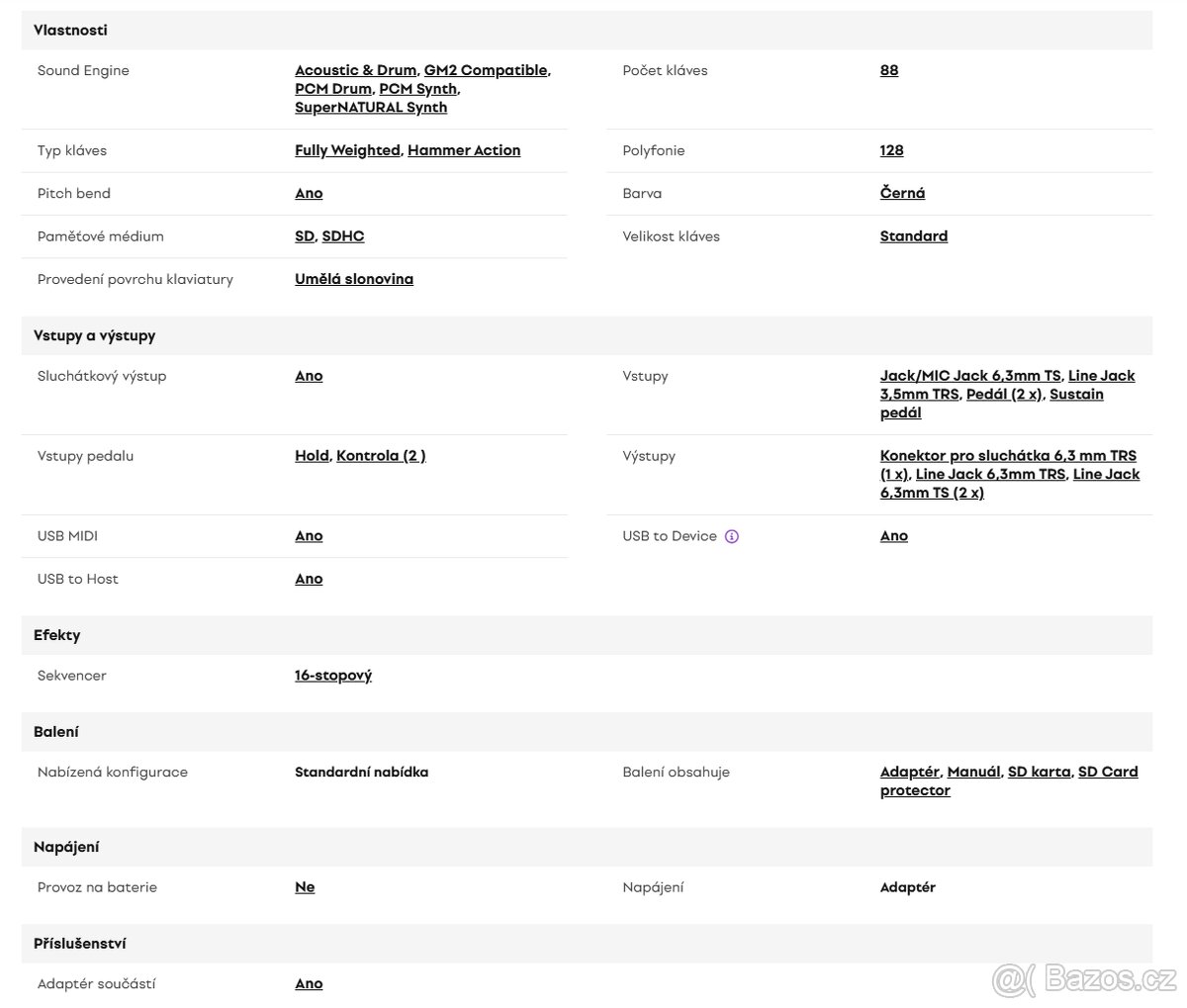The width and height of the screenshot is (1187, 1008).
Task: Click the info icon beside USB to Device
Action: point(732,536)
